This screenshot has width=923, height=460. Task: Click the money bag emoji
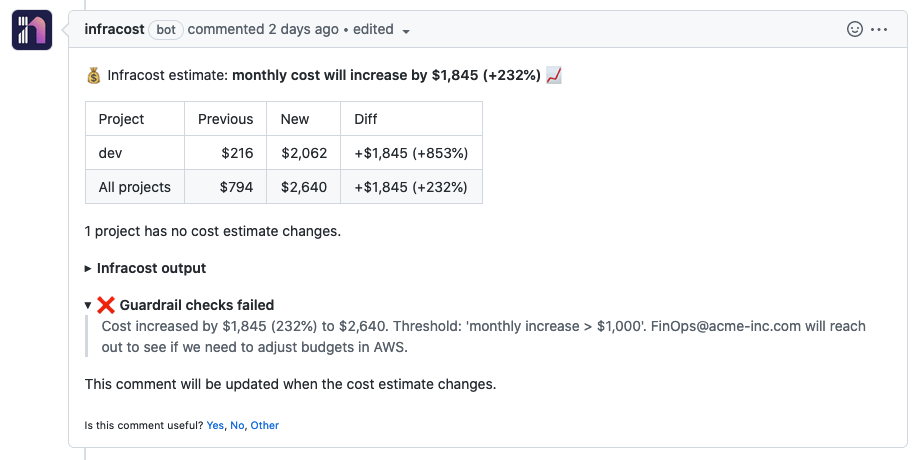[x=93, y=75]
